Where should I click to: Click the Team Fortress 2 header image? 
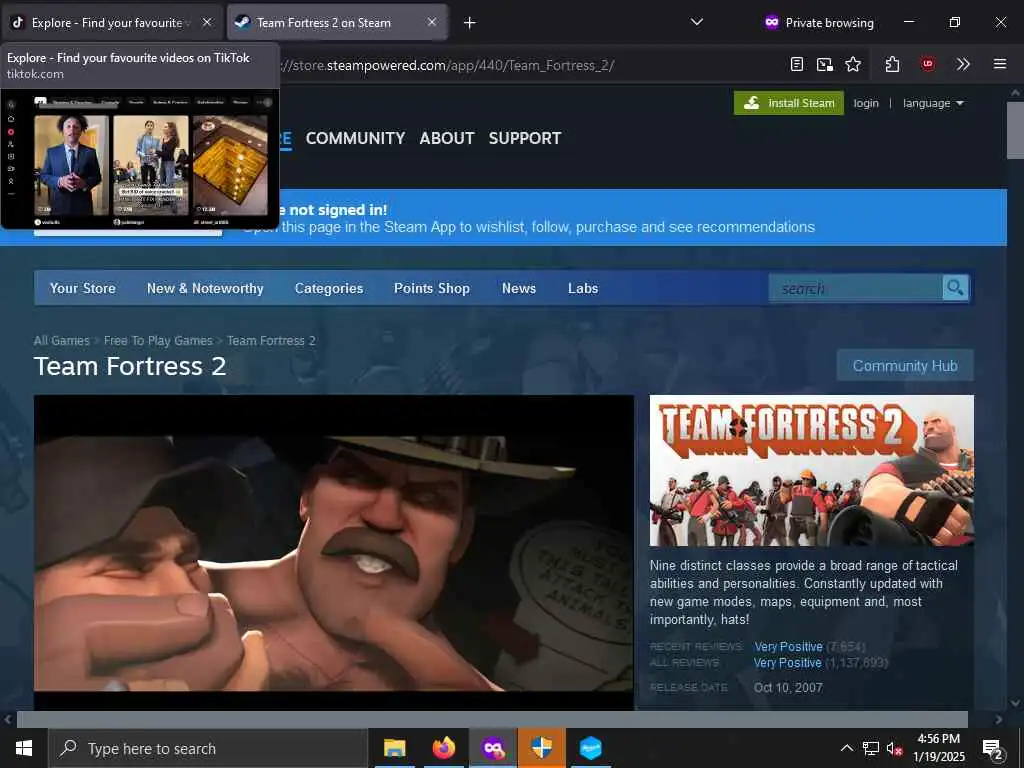tap(812, 470)
